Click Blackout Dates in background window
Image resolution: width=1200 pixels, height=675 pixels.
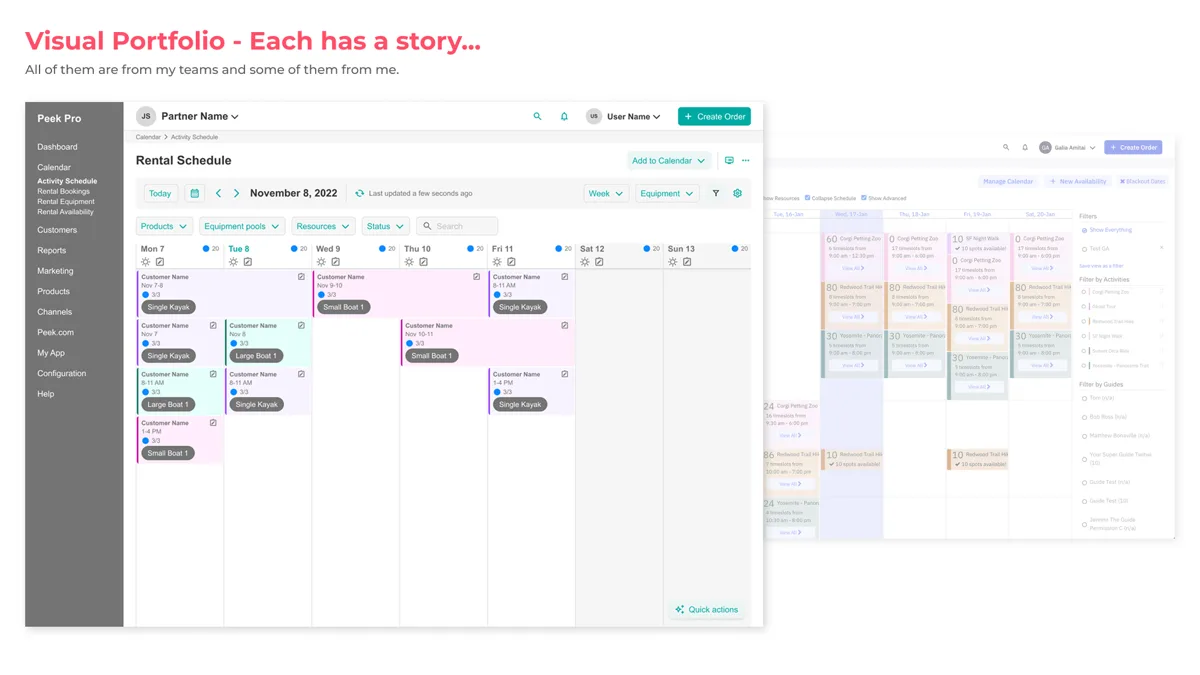1142,182
